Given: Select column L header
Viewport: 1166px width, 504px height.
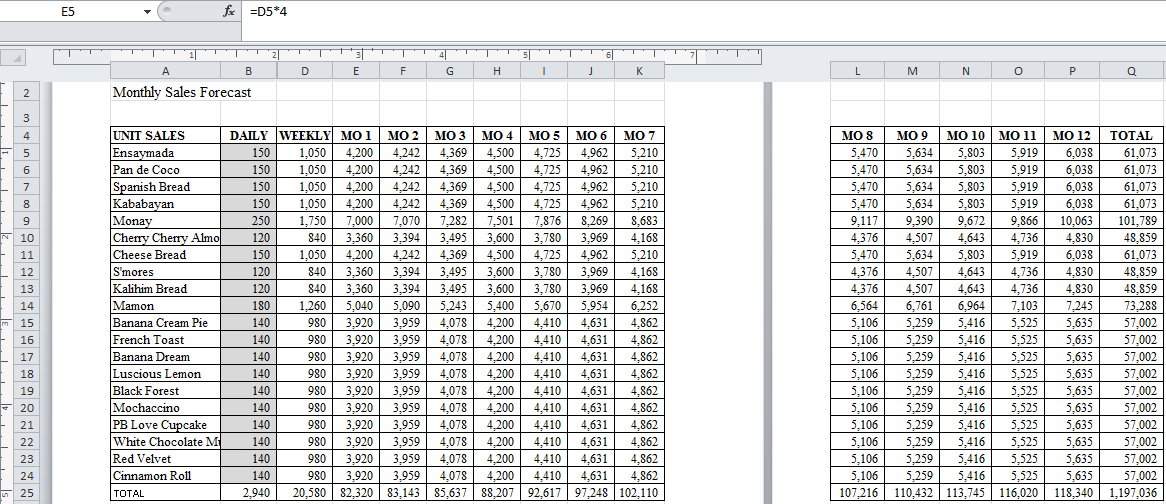Looking at the screenshot, I should (x=857, y=71).
